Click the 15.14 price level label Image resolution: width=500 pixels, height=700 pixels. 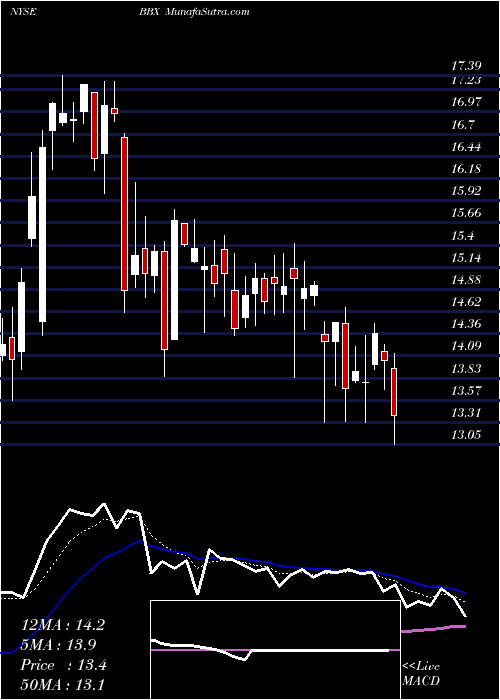[466, 258]
